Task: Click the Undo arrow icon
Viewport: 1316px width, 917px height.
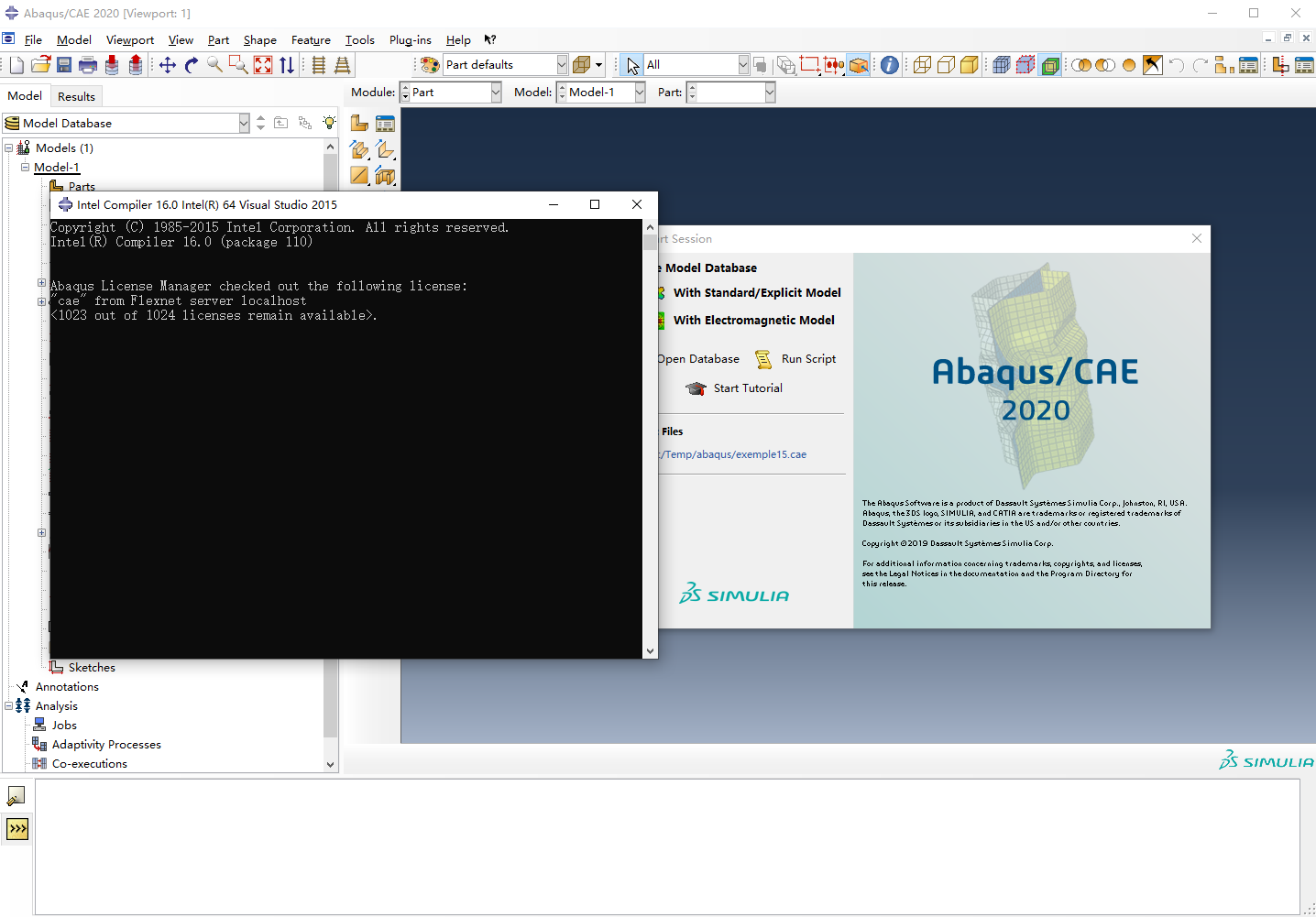Action: click(x=1177, y=65)
